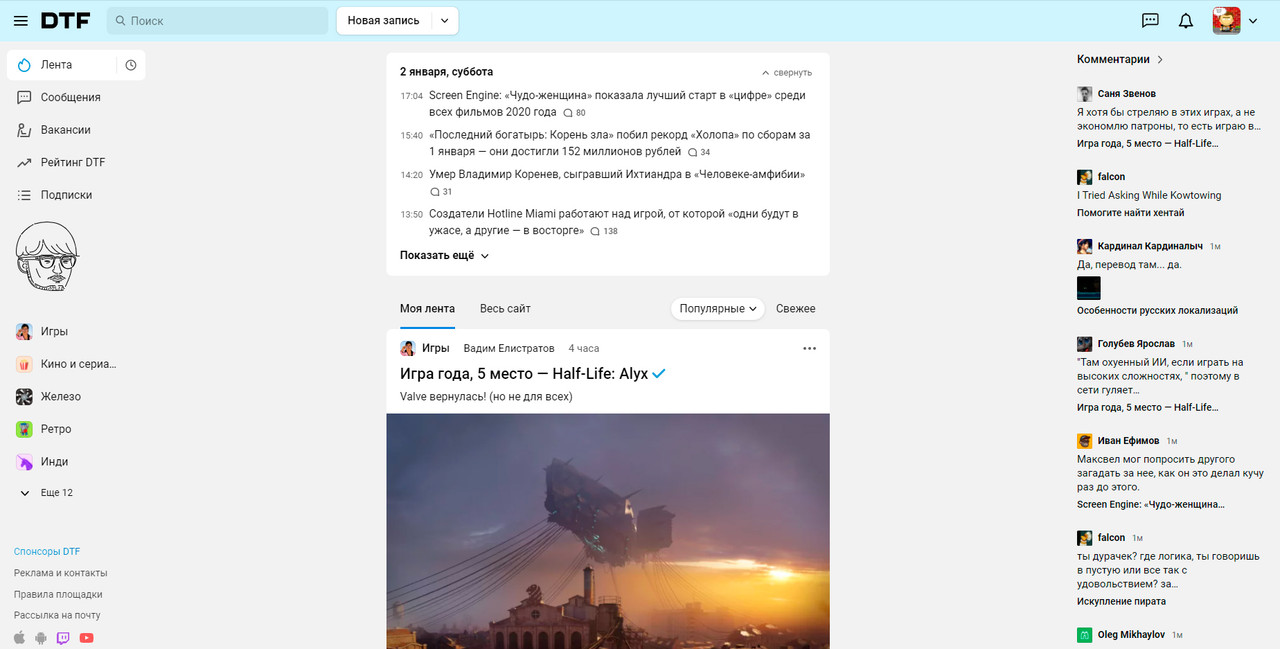Viewport: 1280px width, 649px height.
Task: Open Сообщения in sidebar
Action: [x=70, y=97]
